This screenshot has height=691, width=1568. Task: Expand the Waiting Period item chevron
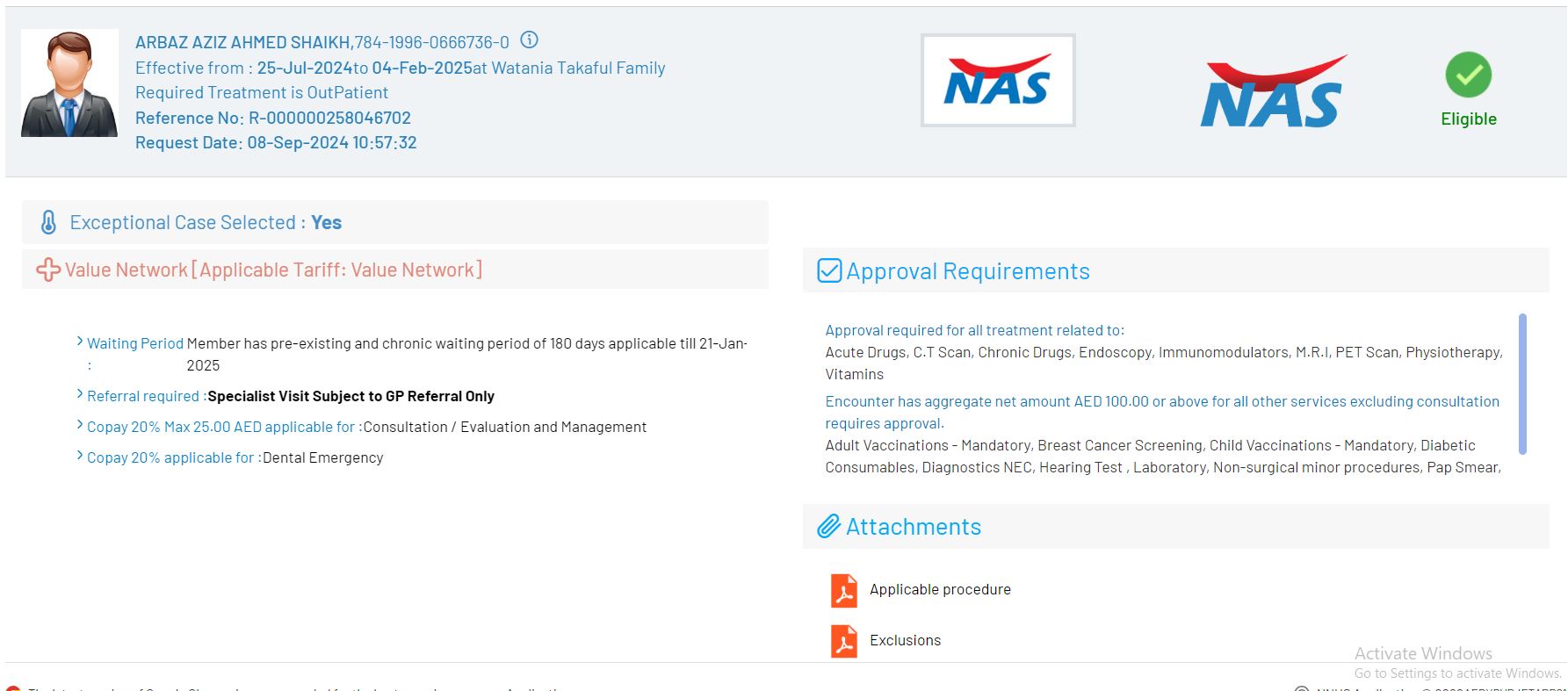pos(80,342)
